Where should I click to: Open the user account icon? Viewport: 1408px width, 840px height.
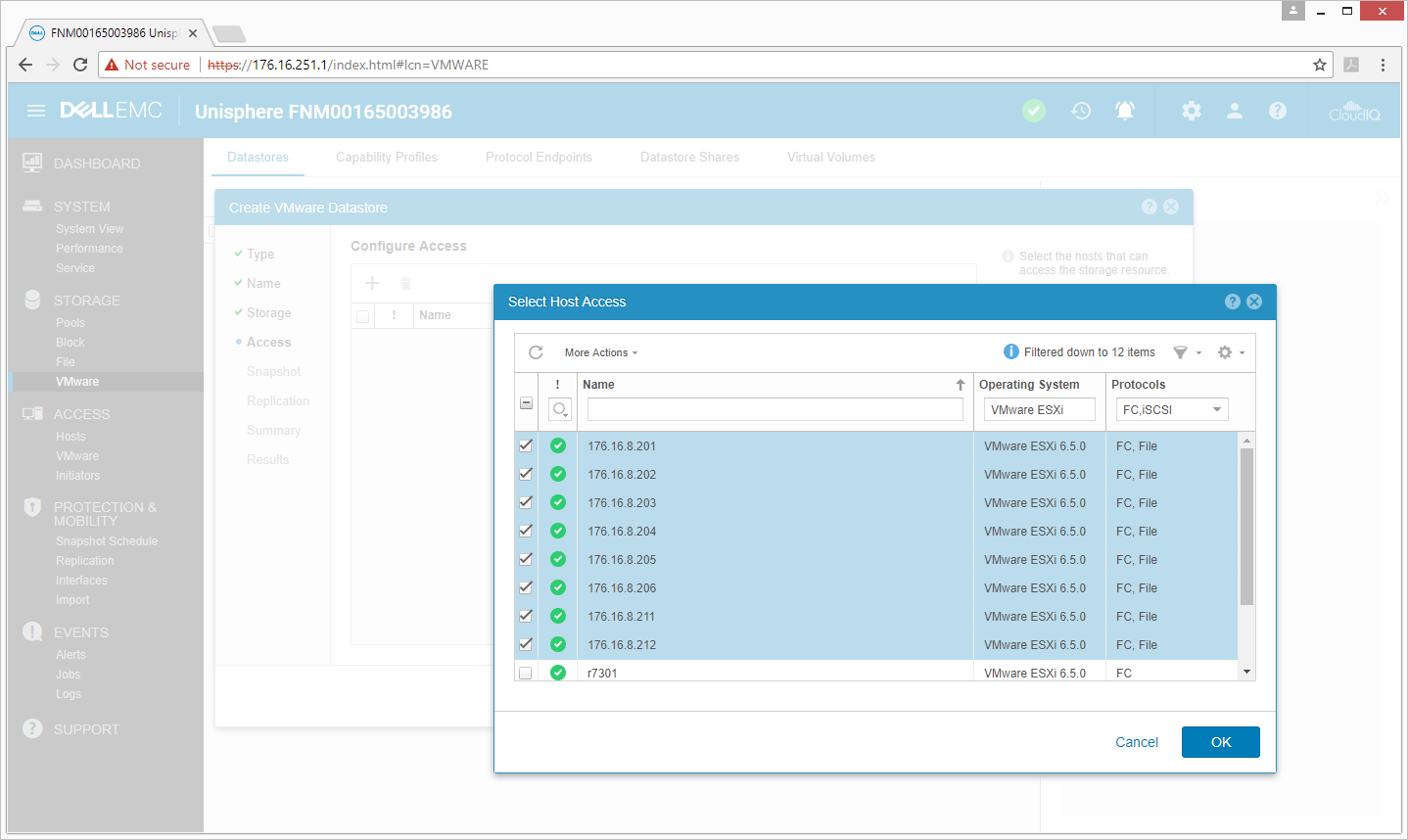[1235, 111]
